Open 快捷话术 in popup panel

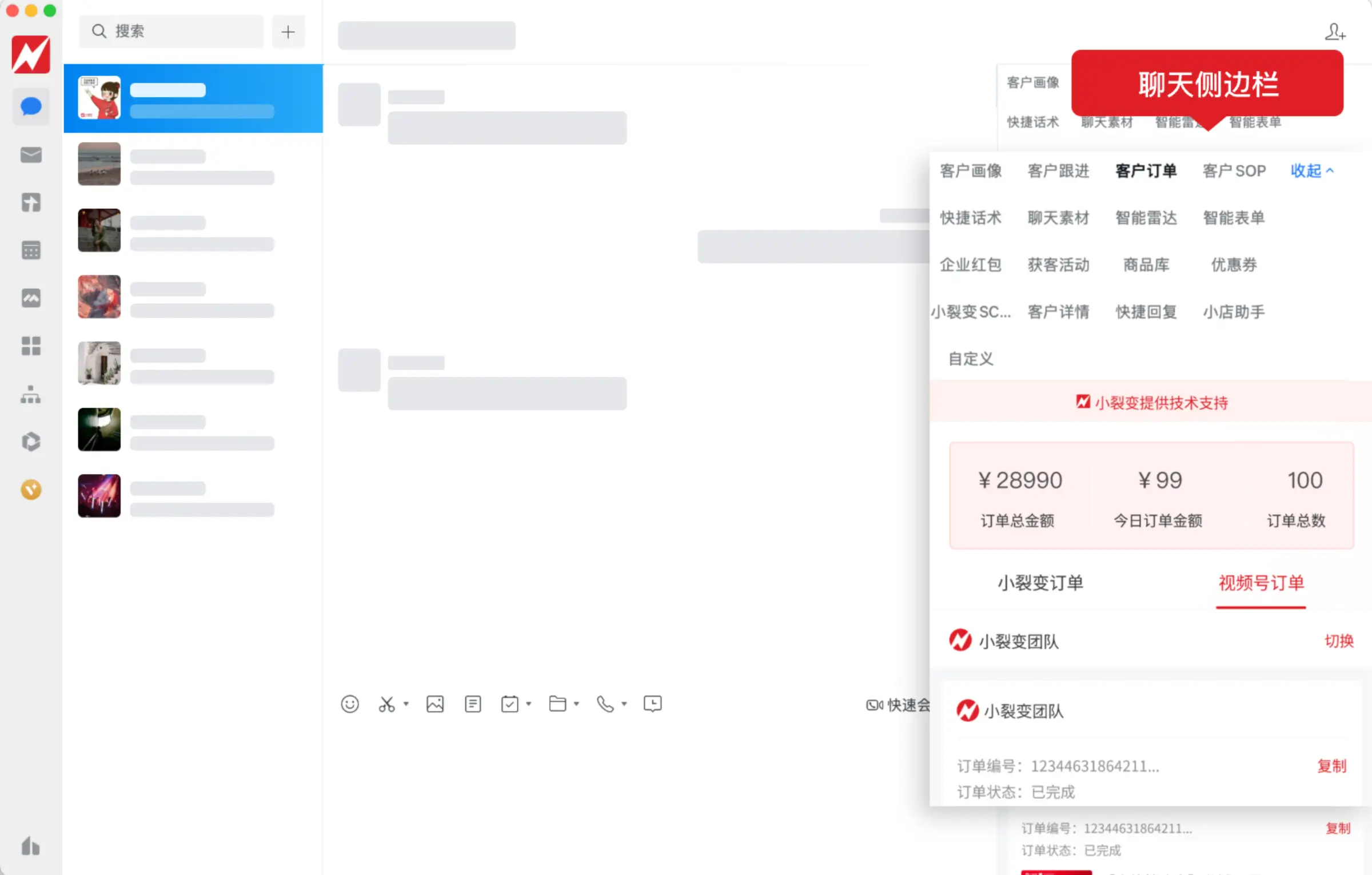coord(971,217)
